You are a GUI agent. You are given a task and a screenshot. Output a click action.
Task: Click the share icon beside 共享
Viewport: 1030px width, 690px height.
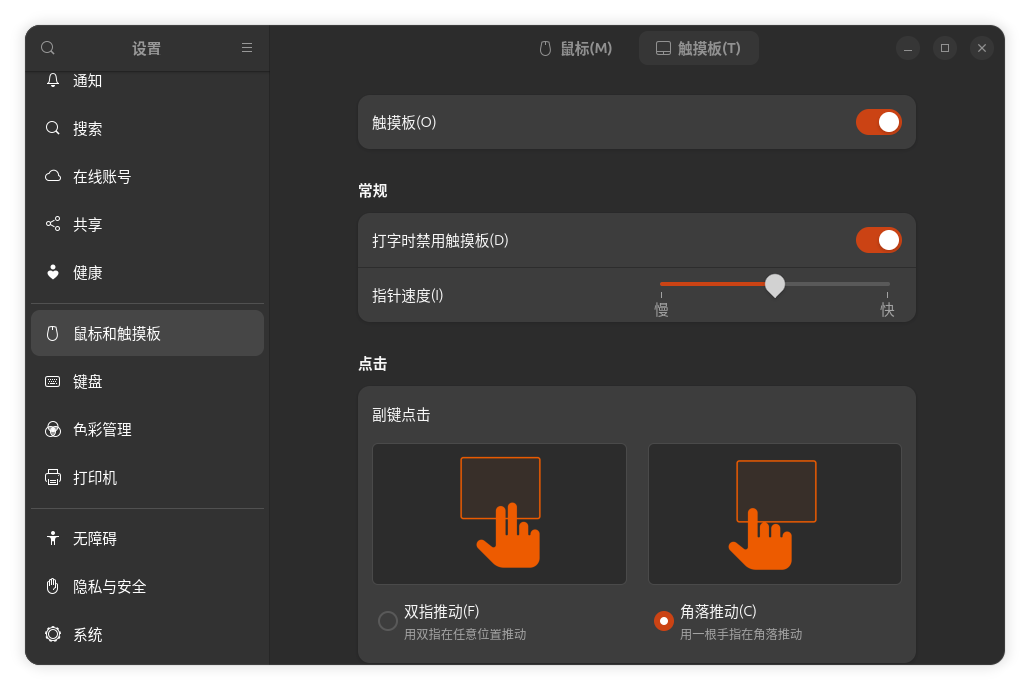(x=53, y=224)
